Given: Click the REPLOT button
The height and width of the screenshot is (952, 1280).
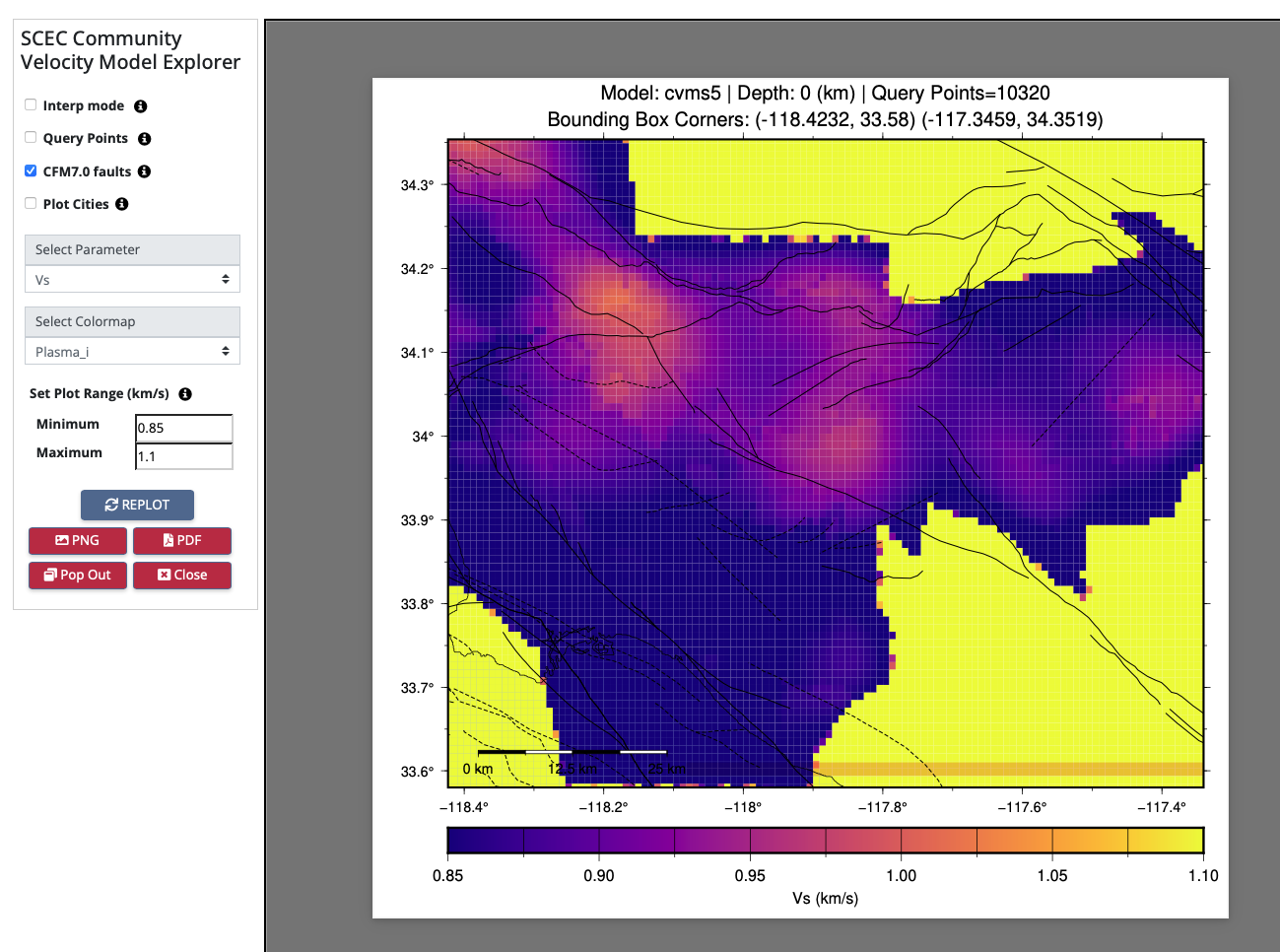Looking at the screenshot, I should point(137,505).
